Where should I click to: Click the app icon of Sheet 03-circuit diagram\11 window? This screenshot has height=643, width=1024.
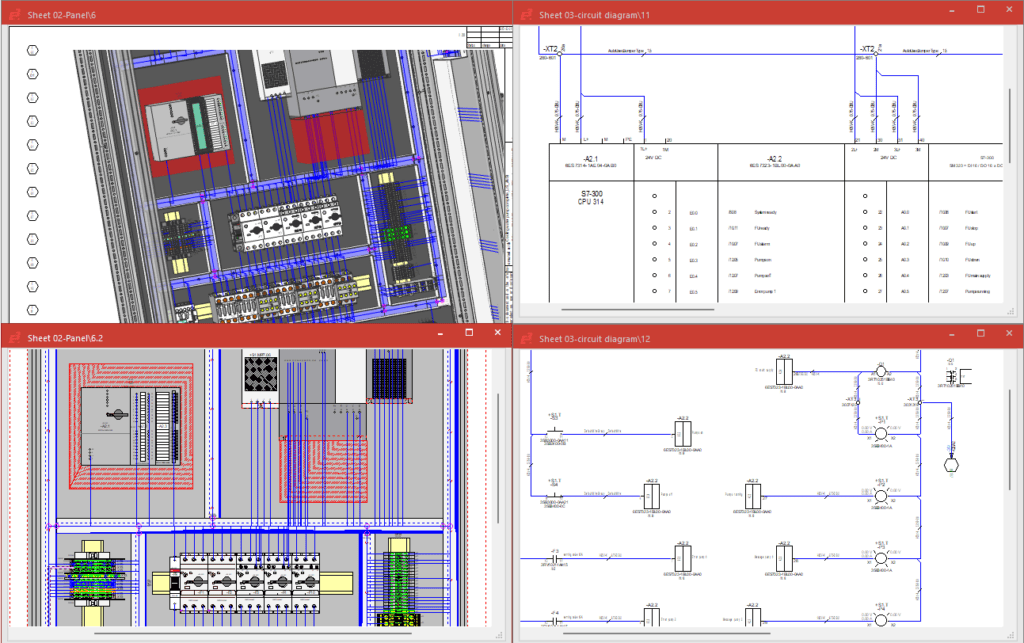[x=526, y=14]
